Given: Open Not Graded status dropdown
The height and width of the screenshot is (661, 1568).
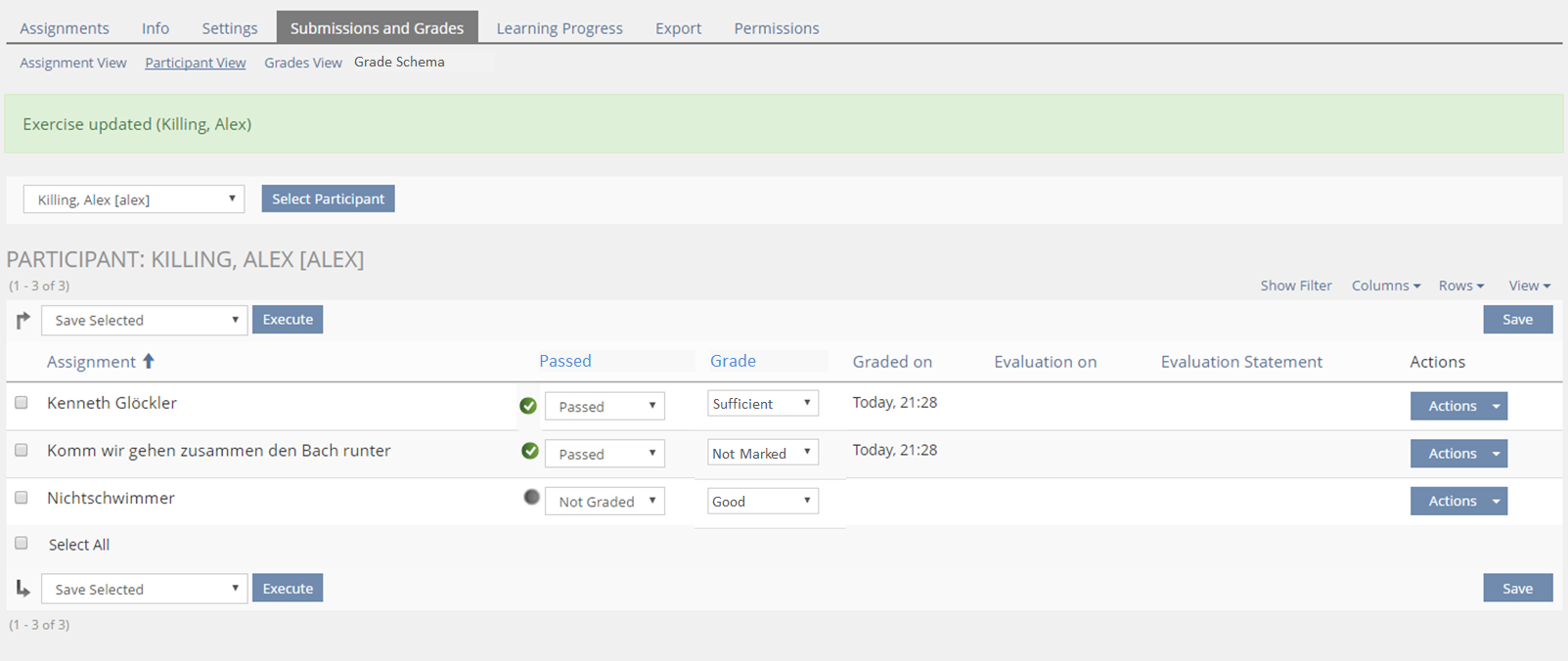Looking at the screenshot, I should coord(605,502).
